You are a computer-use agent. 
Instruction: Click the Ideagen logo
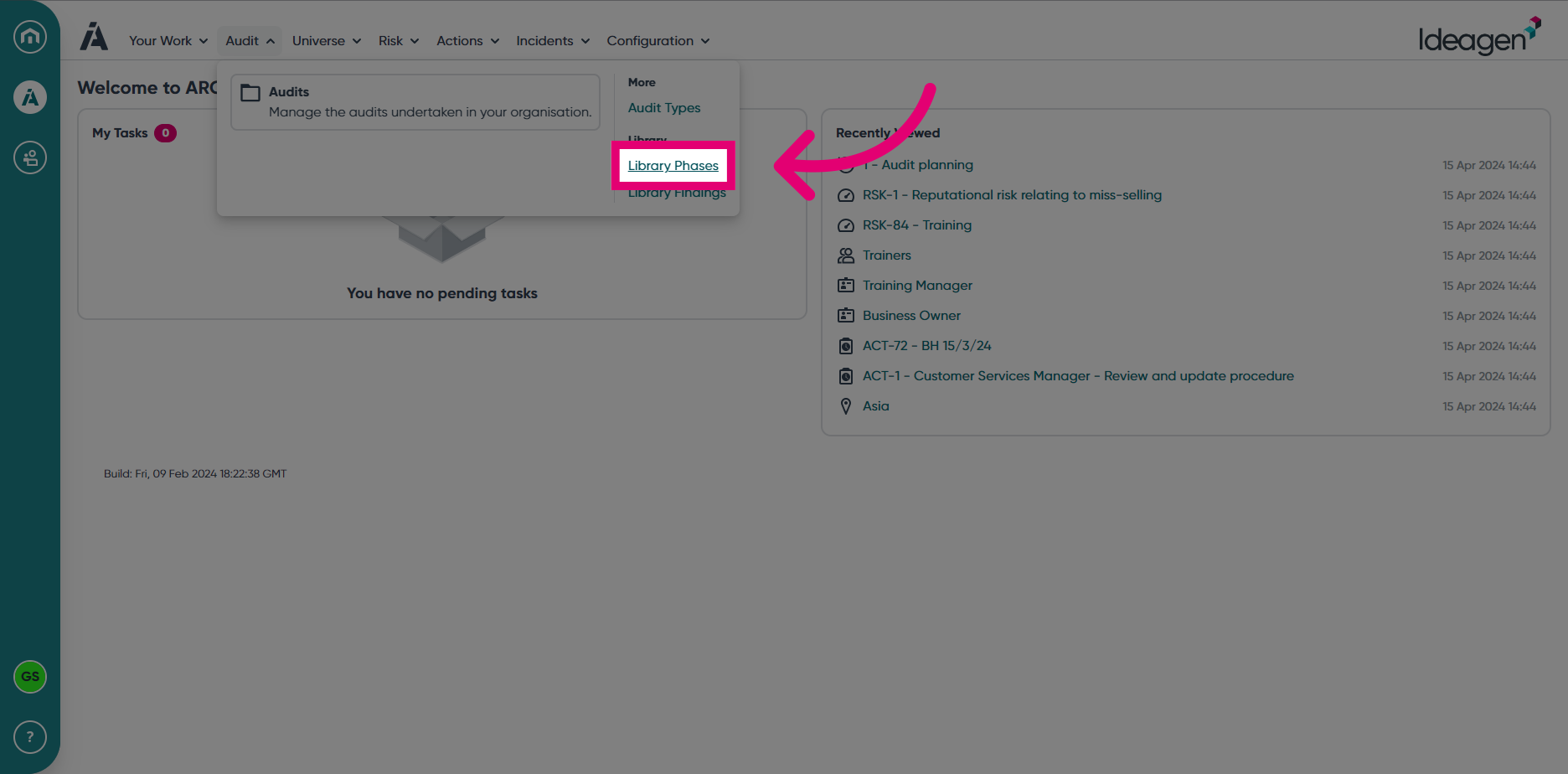point(1479,37)
